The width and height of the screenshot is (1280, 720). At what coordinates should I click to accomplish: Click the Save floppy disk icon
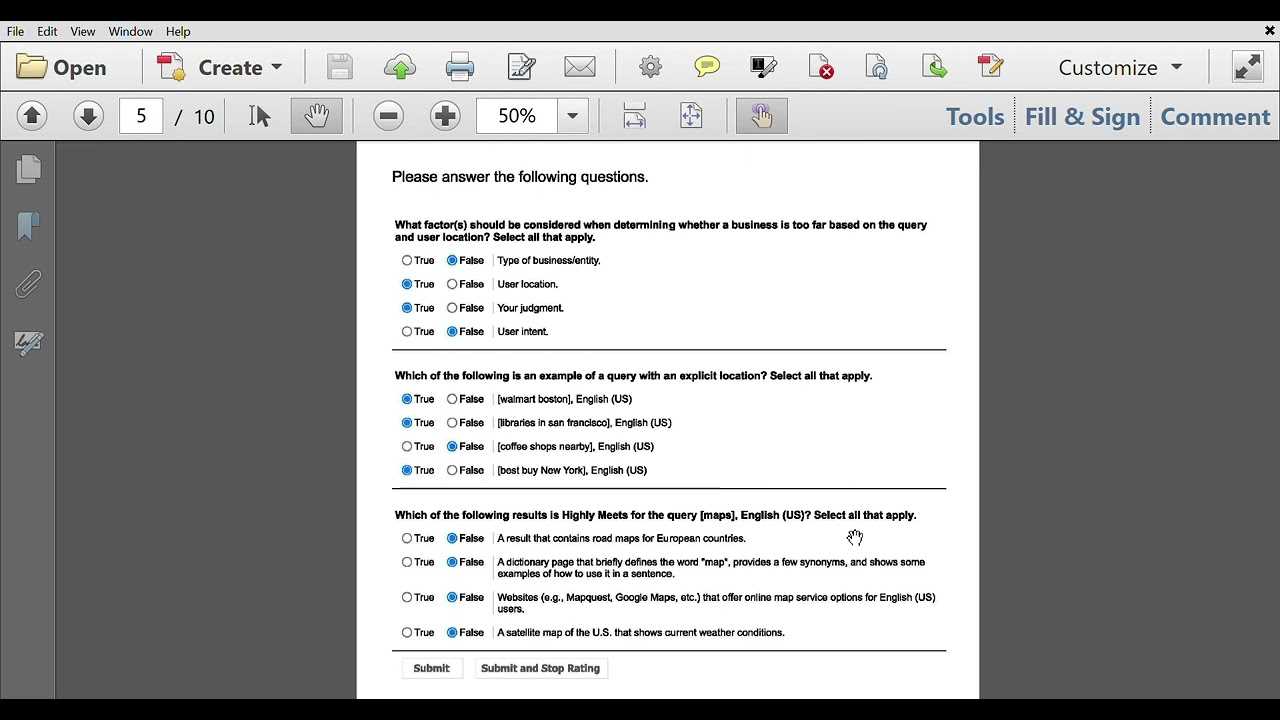340,67
